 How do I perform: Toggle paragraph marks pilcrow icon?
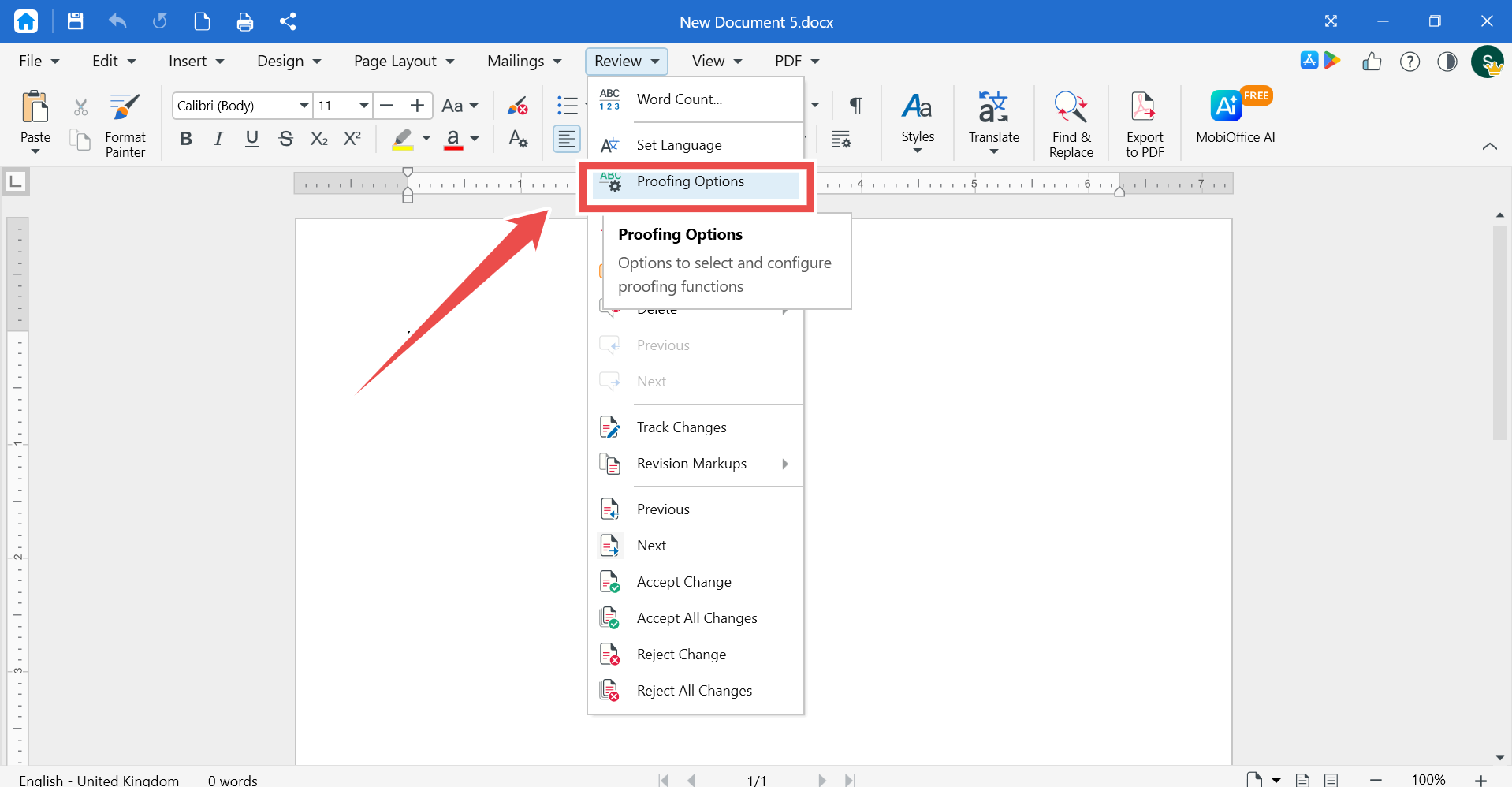pos(856,106)
